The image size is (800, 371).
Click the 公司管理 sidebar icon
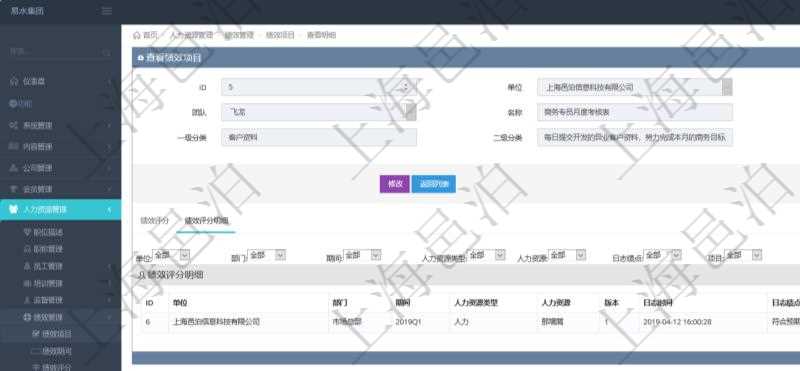point(14,168)
